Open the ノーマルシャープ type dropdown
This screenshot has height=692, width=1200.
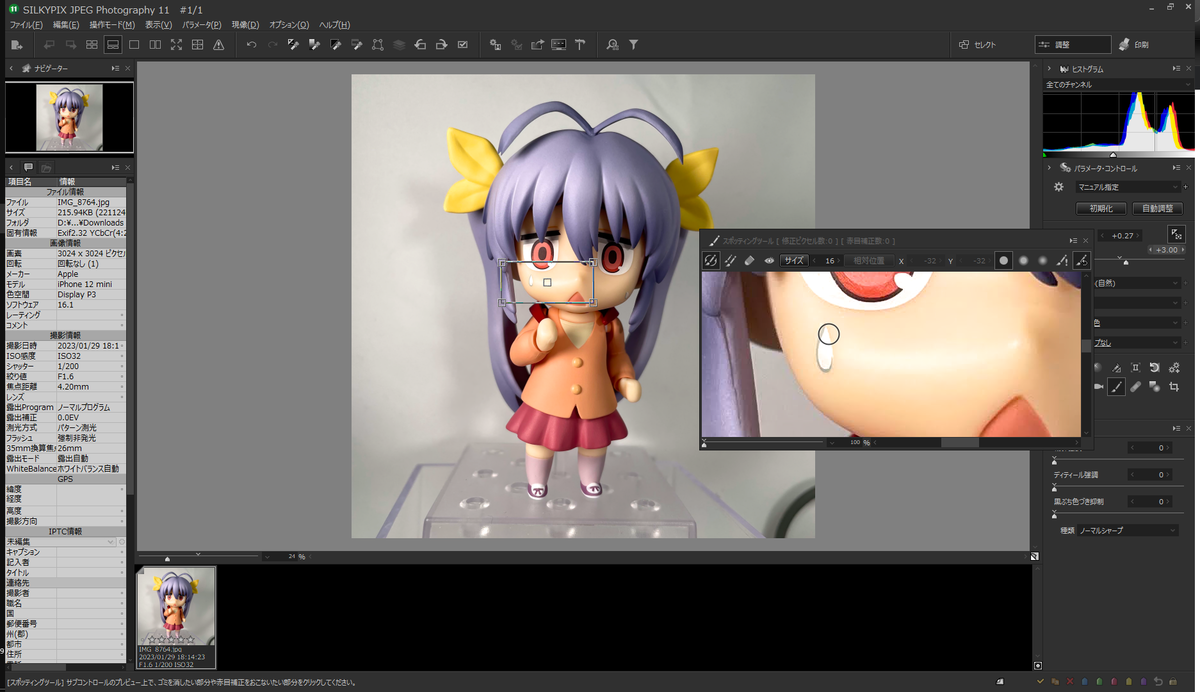[x=1127, y=530]
